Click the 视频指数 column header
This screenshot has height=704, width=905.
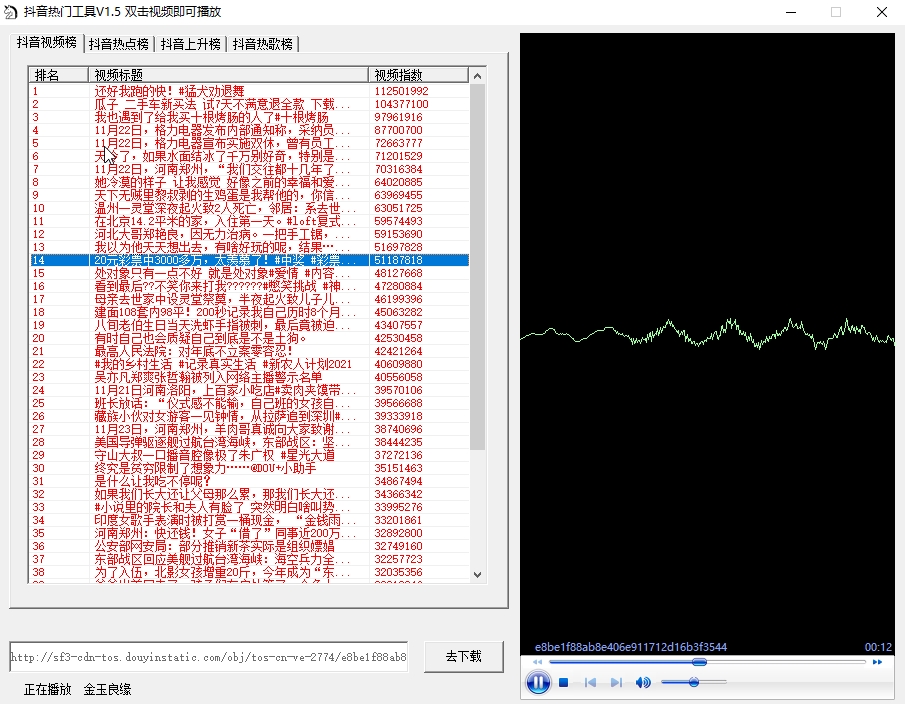coord(418,75)
